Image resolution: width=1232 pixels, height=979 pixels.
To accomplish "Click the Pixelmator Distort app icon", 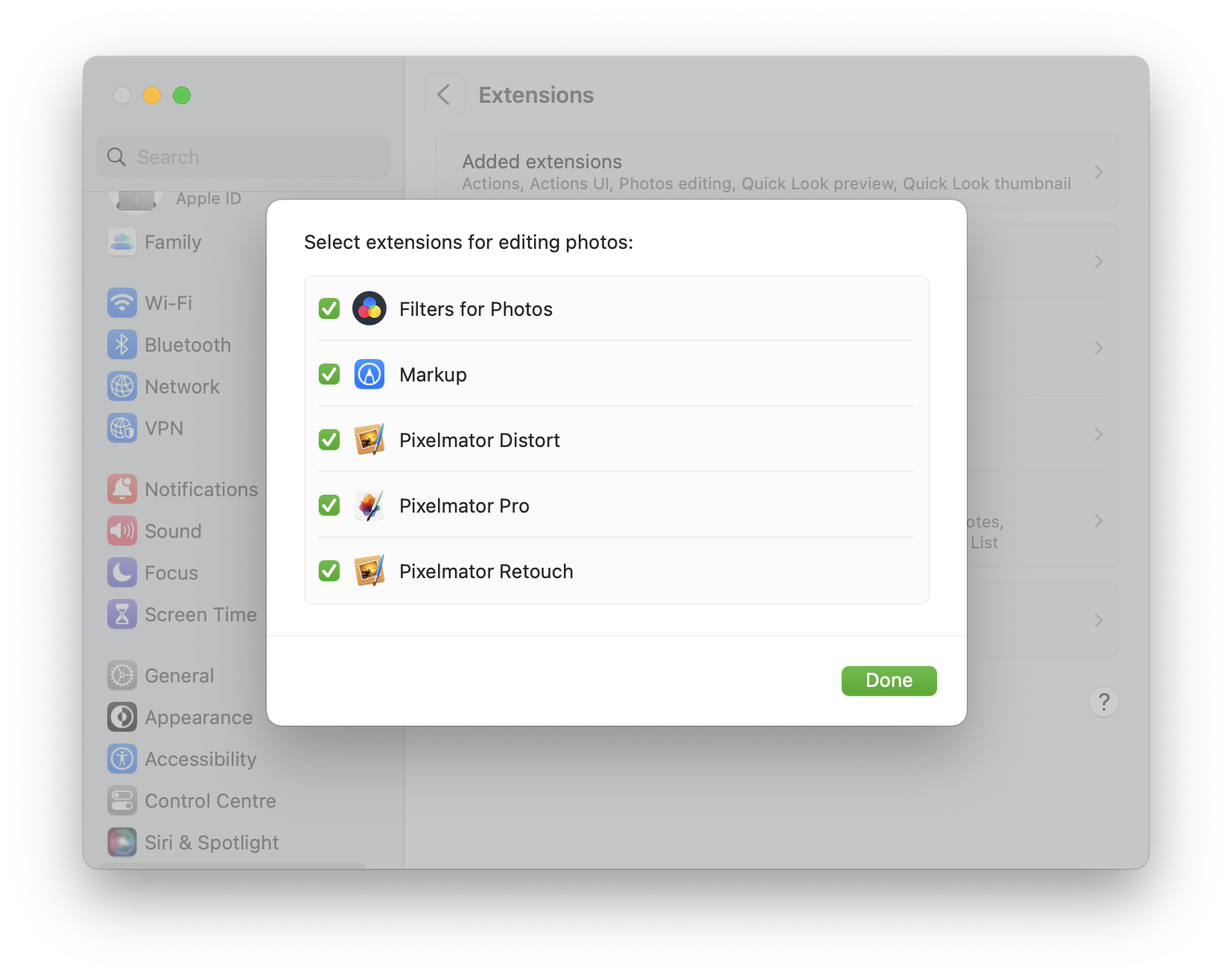I will click(x=369, y=440).
